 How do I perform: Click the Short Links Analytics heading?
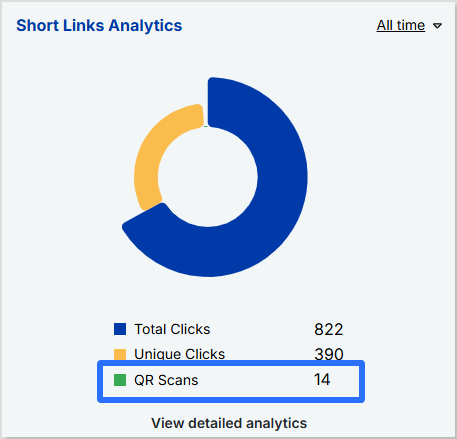tap(99, 25)
